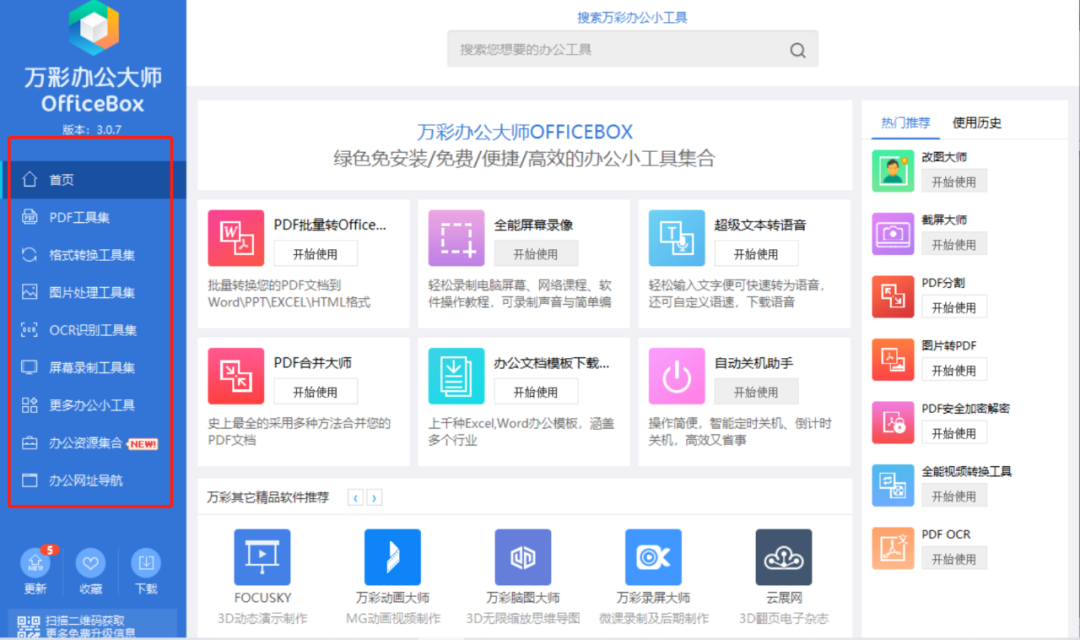The height and width of the screenshot is (640, 1080).
Task: Start using 自动关机助手 tool
Action: pyautogui.click(x=756, y=392)
